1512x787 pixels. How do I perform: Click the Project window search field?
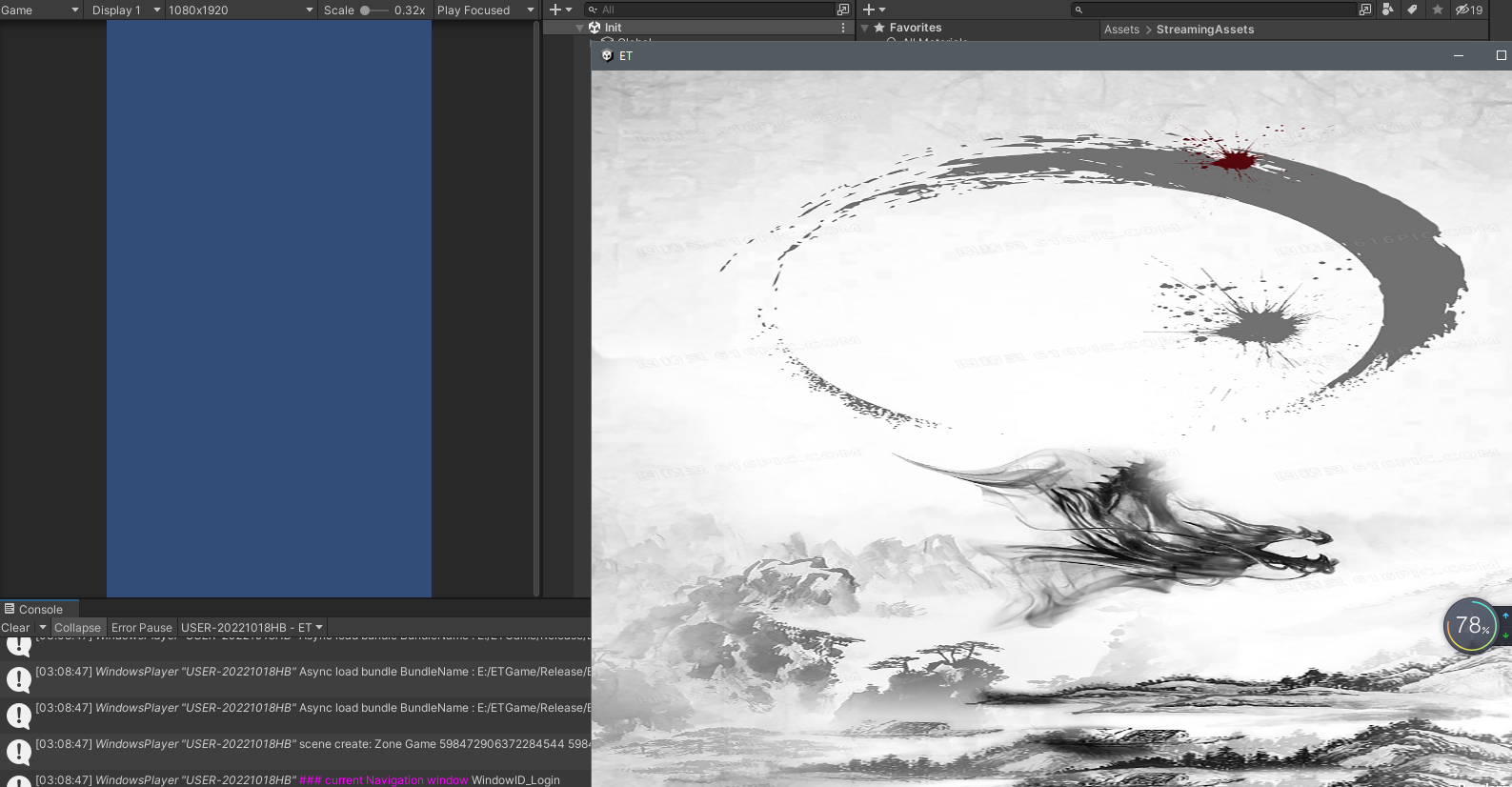[x=1215, y=10]
